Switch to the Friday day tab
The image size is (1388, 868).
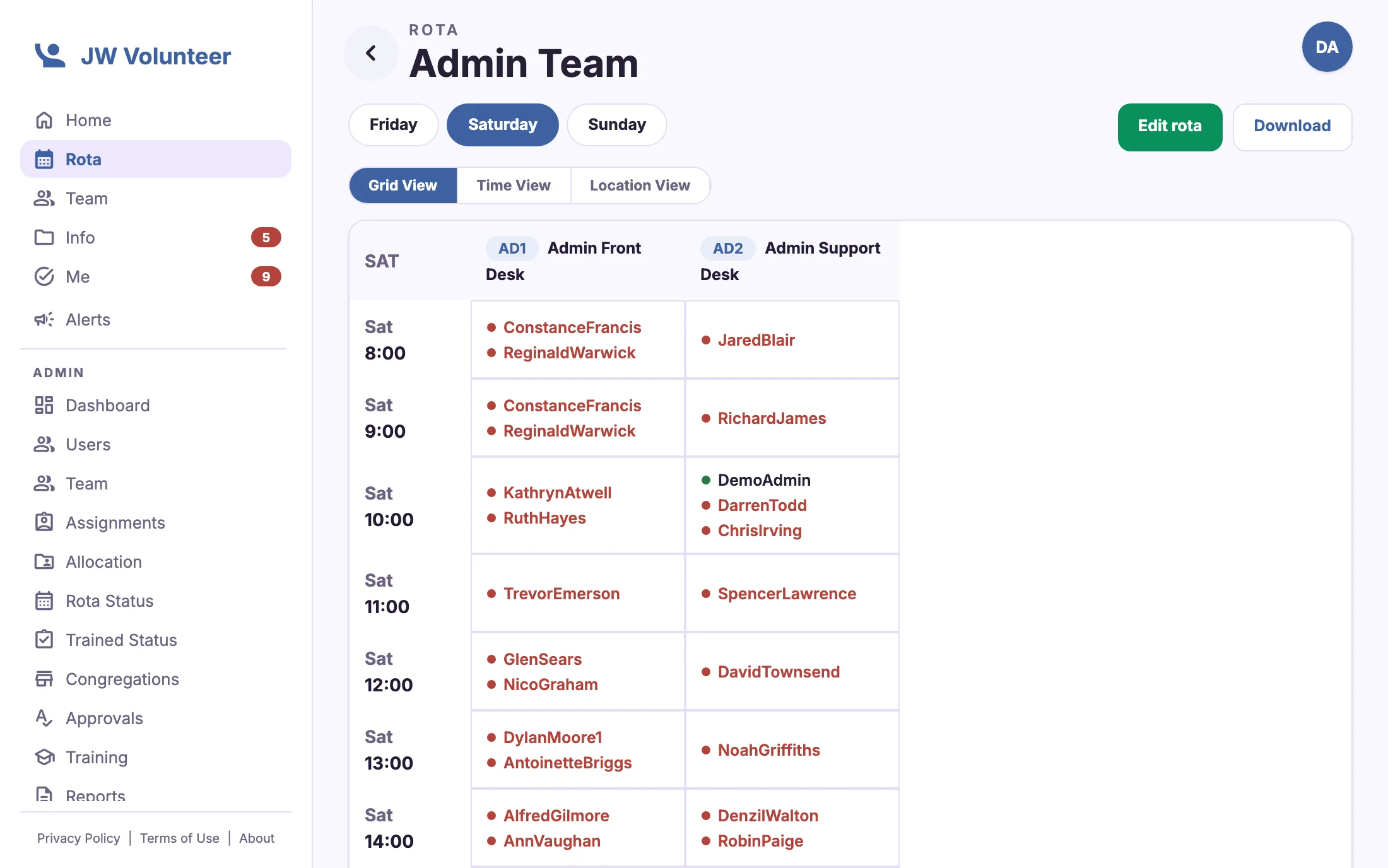(x=394, y=125)
